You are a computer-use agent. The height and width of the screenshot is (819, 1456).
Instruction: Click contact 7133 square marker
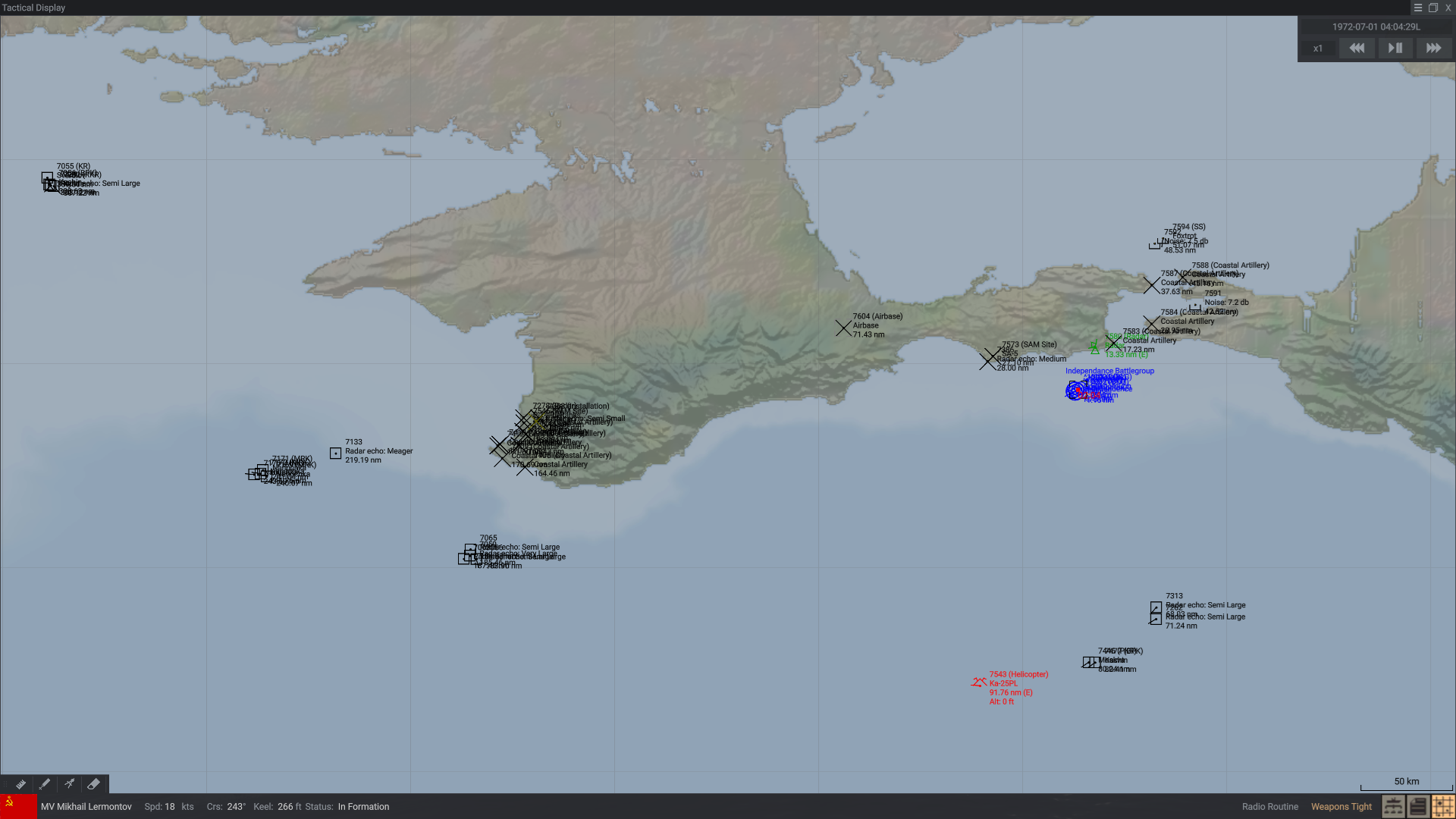[x=335, y=453]
